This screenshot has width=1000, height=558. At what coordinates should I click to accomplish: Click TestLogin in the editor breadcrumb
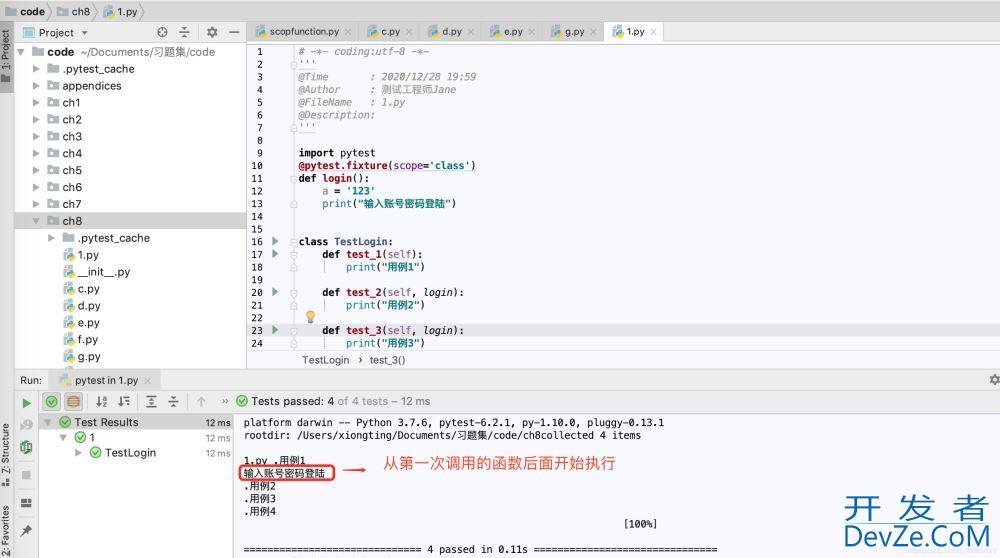pos(325,360)
